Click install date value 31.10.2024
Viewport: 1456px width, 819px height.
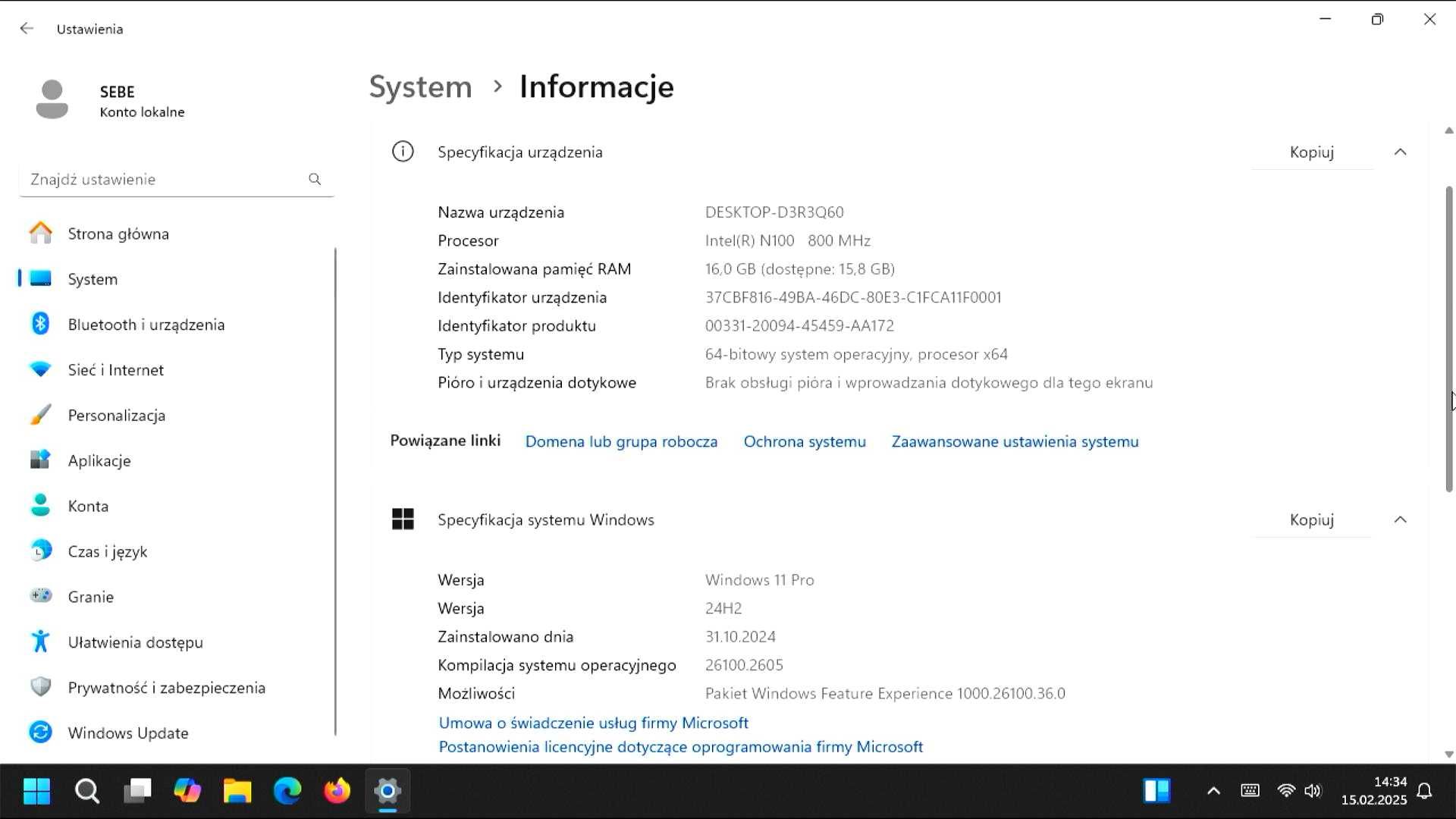click(x=740, y=636)
